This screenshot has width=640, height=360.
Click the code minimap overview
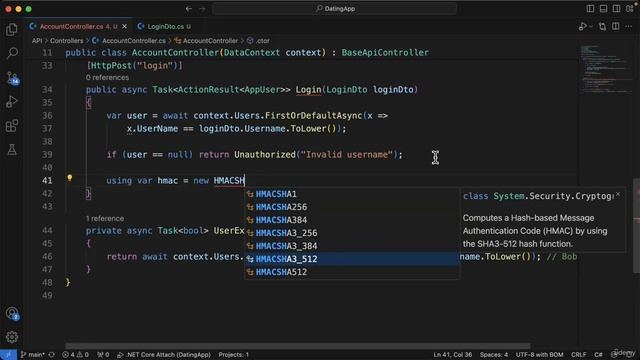click(605, 69)
